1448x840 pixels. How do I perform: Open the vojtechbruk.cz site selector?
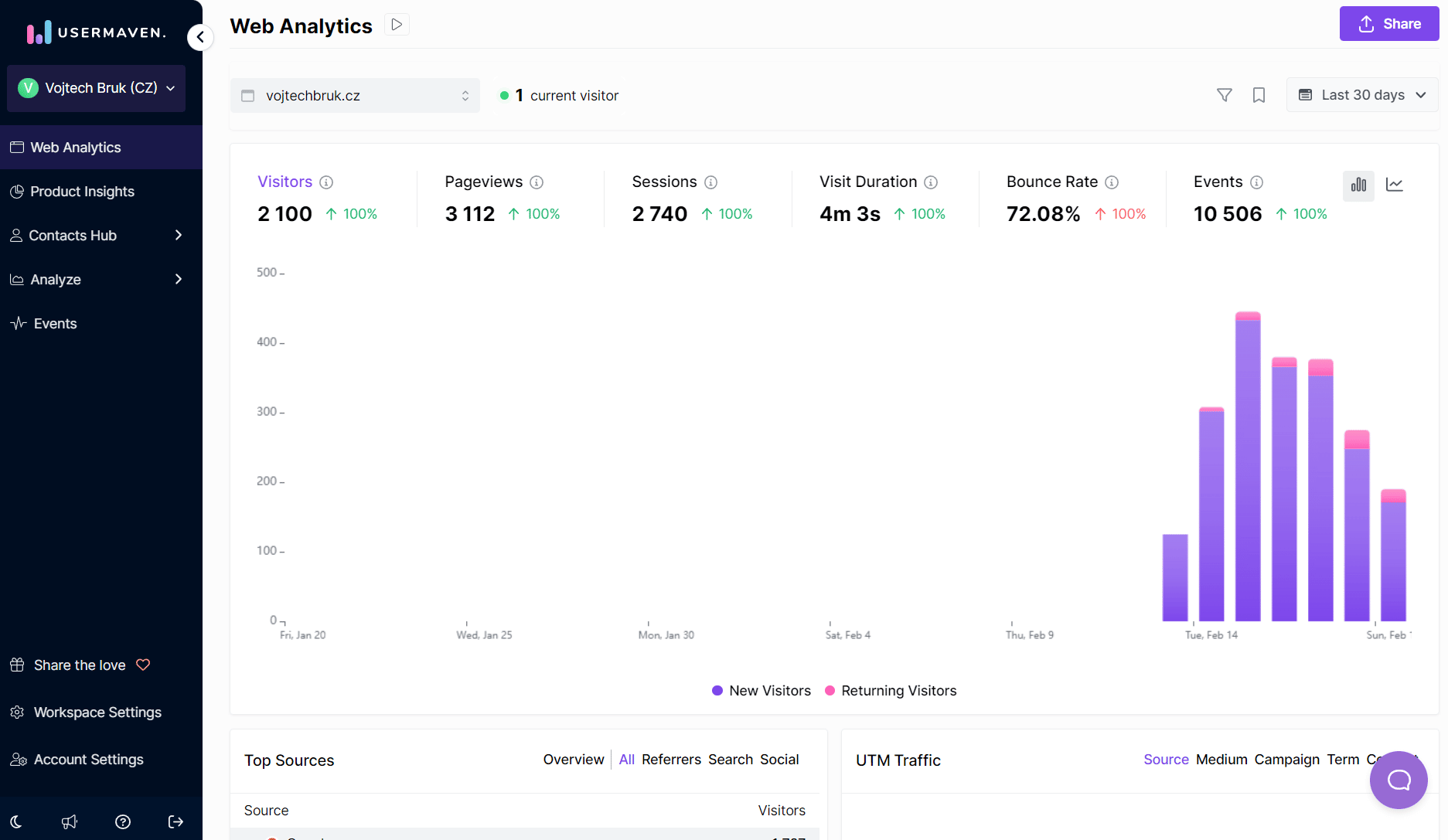355,96
